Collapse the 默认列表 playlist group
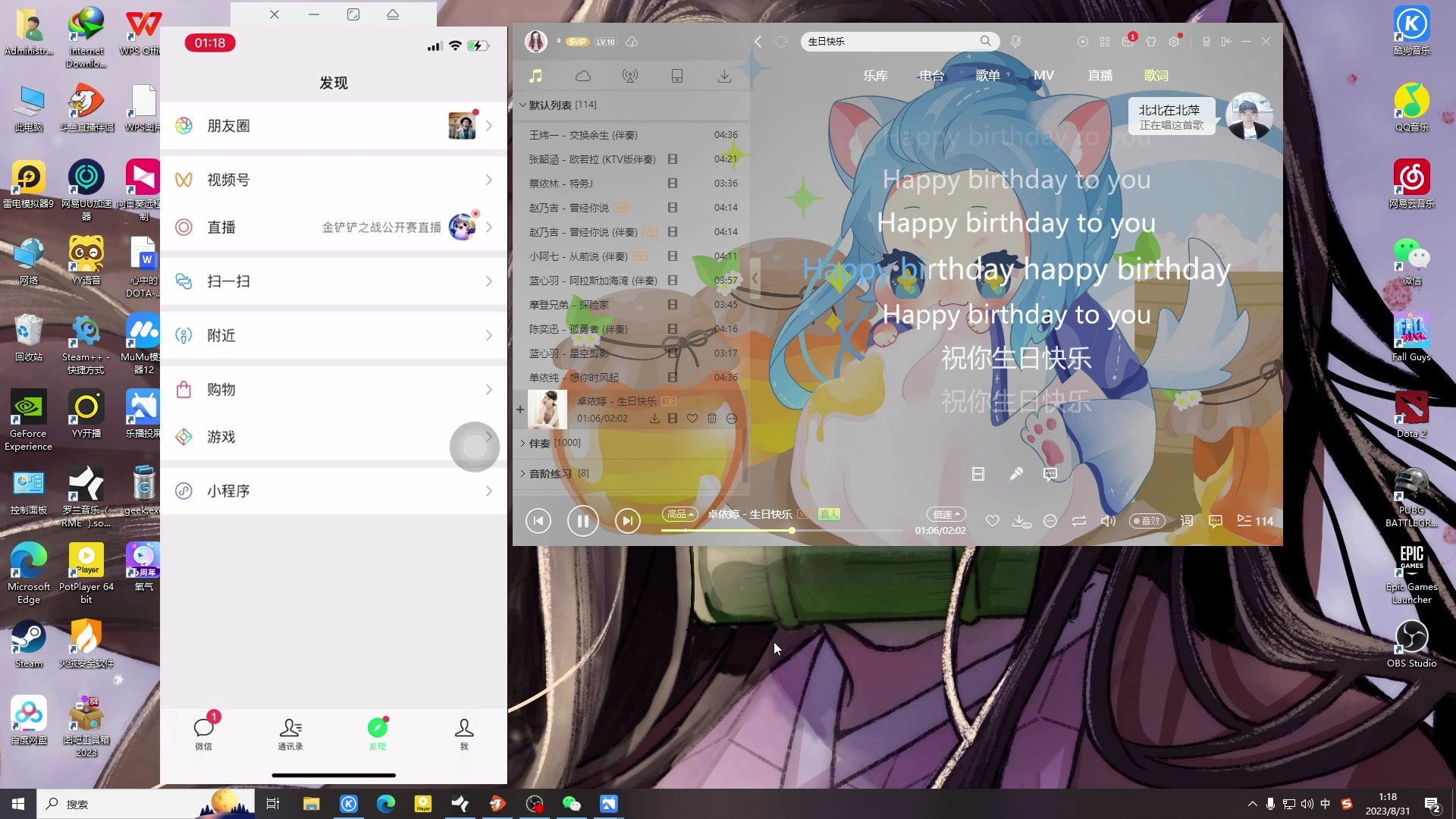 click(x=557, y=105)
